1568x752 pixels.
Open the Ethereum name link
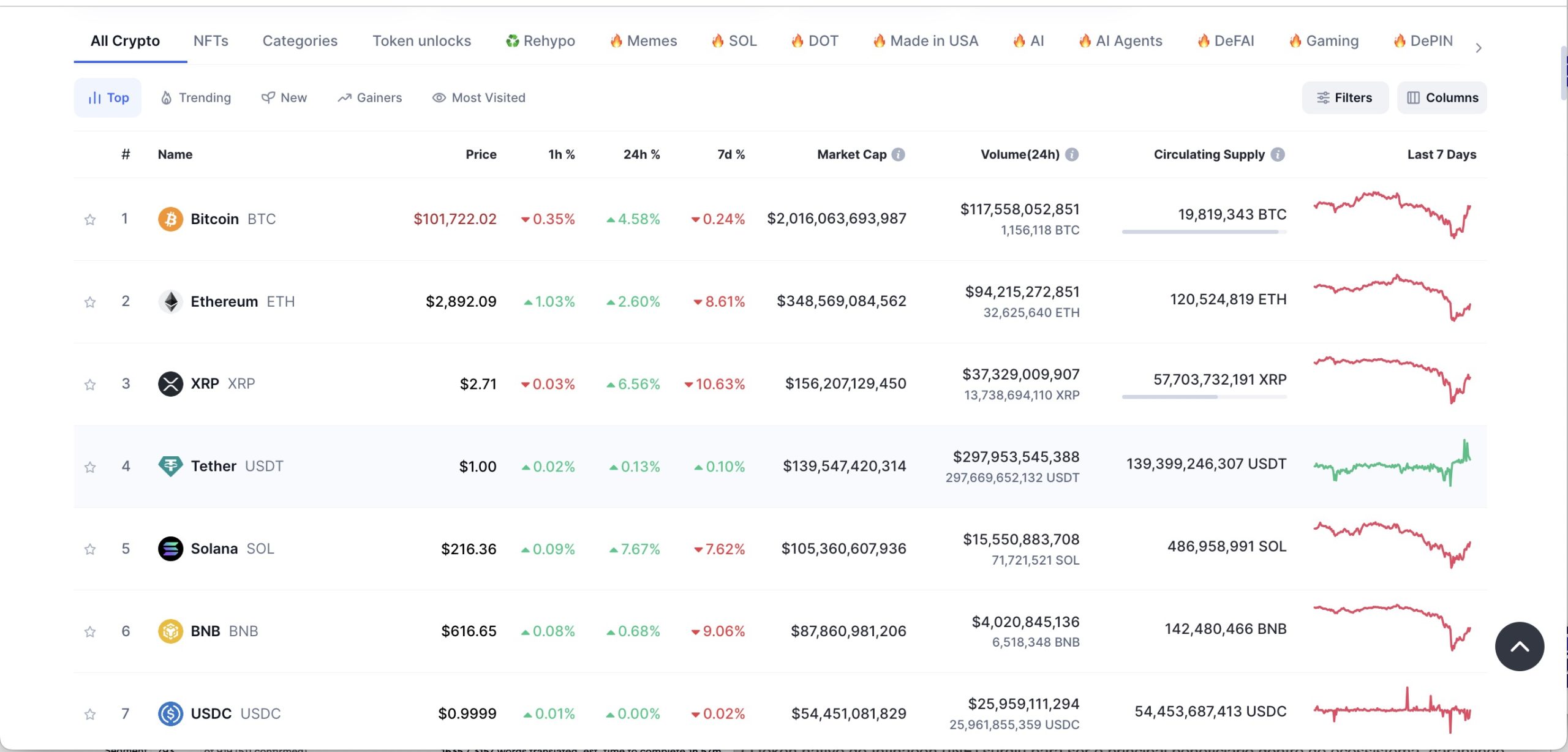coord(224,301)
